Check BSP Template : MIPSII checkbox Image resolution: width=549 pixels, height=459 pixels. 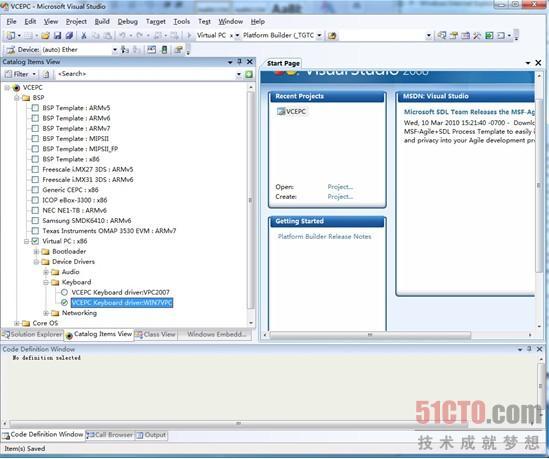click(35, 139)
